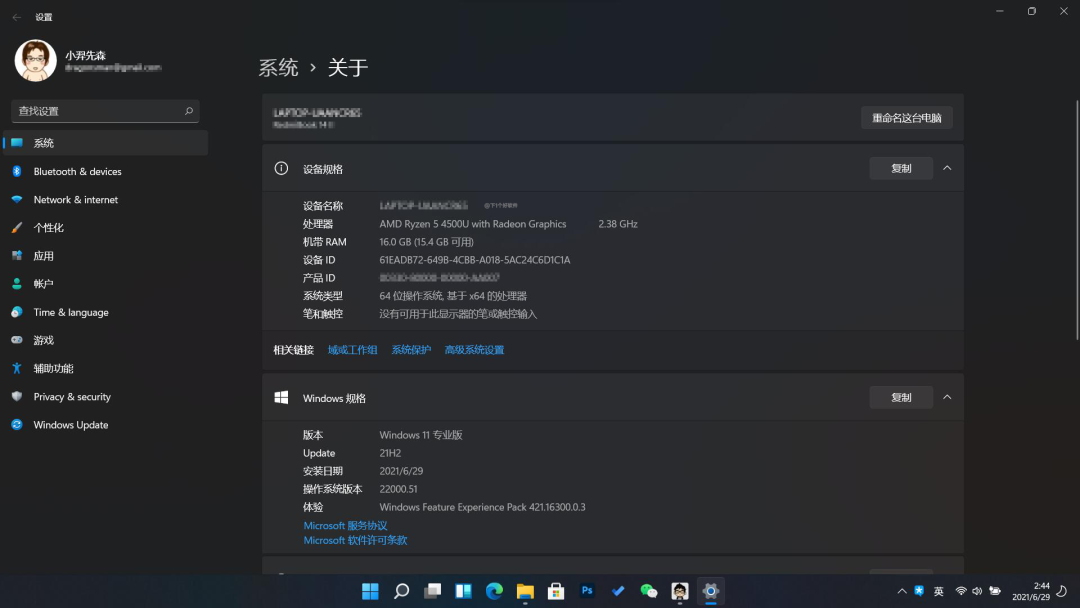Click the user profile avatar picture

36,61
